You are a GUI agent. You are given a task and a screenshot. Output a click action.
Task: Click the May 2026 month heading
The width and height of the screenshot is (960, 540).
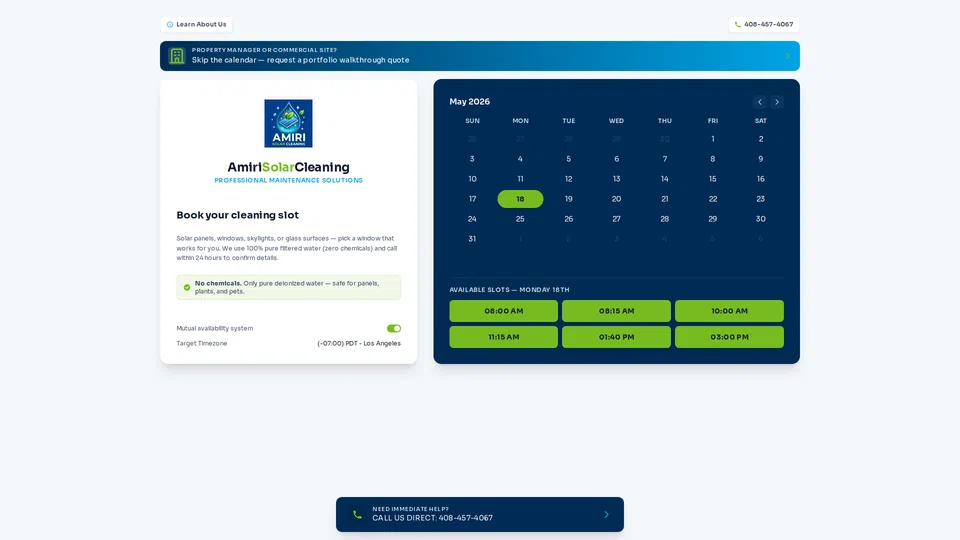[470, 102]
